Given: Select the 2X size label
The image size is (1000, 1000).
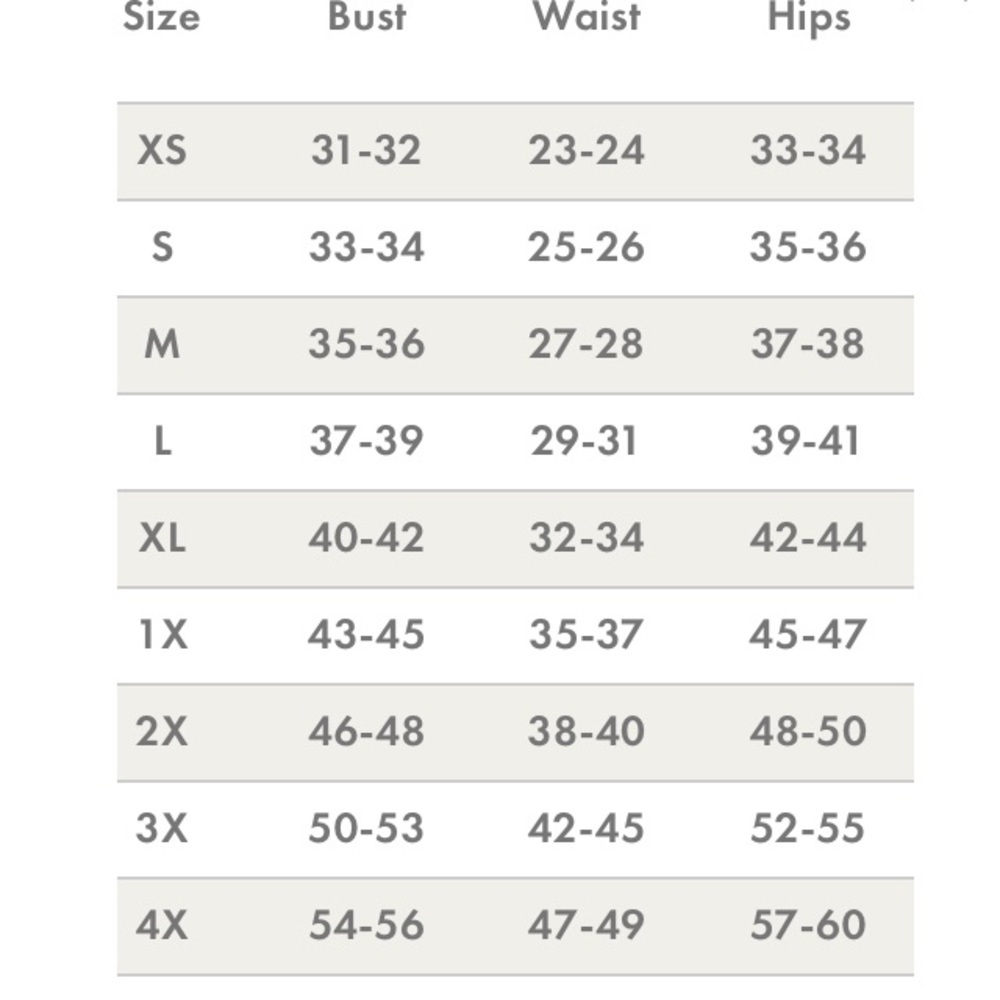Looking at the screenshot, I should [162, 732].
